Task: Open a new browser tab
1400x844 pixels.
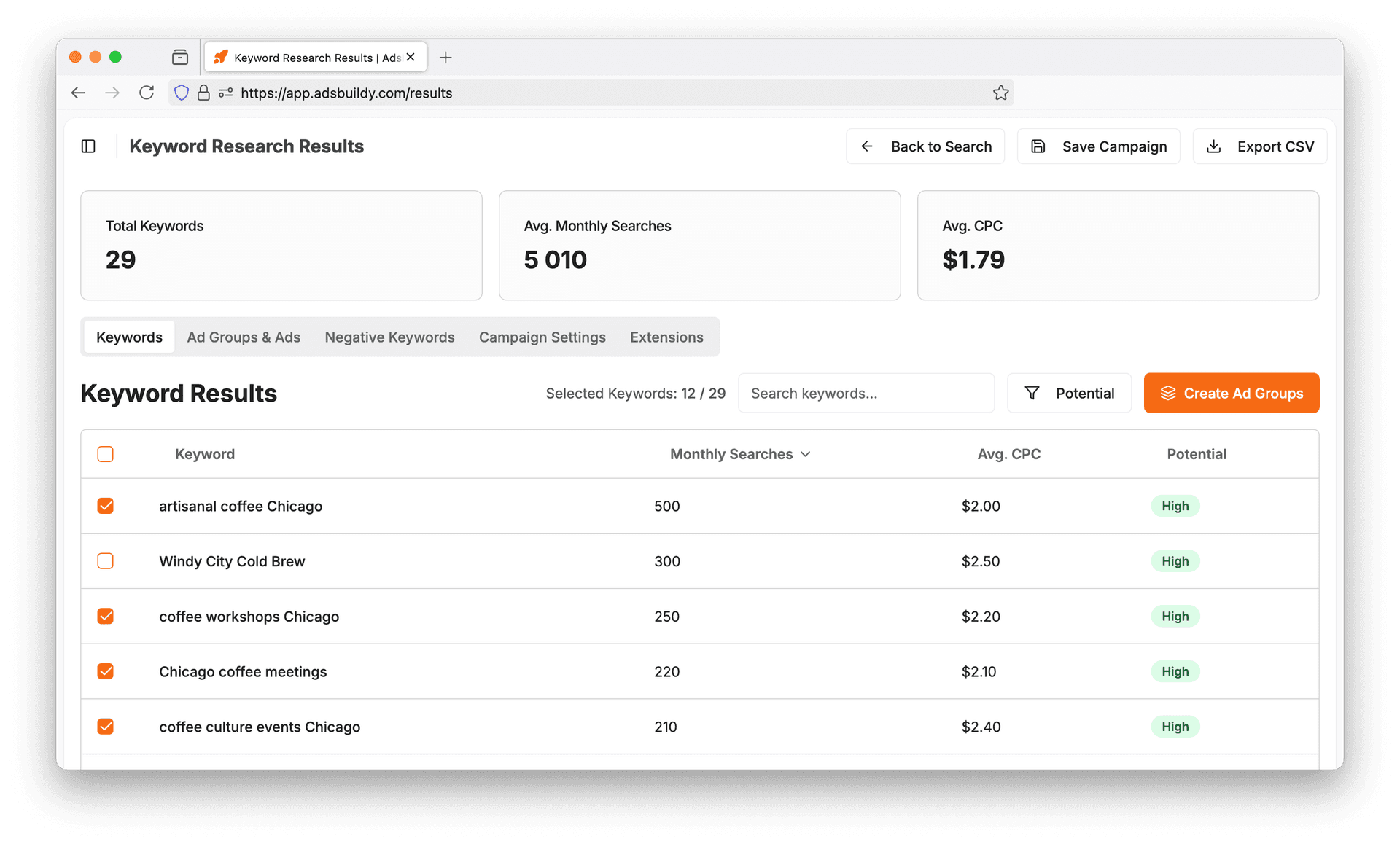Action: (446, 58)
